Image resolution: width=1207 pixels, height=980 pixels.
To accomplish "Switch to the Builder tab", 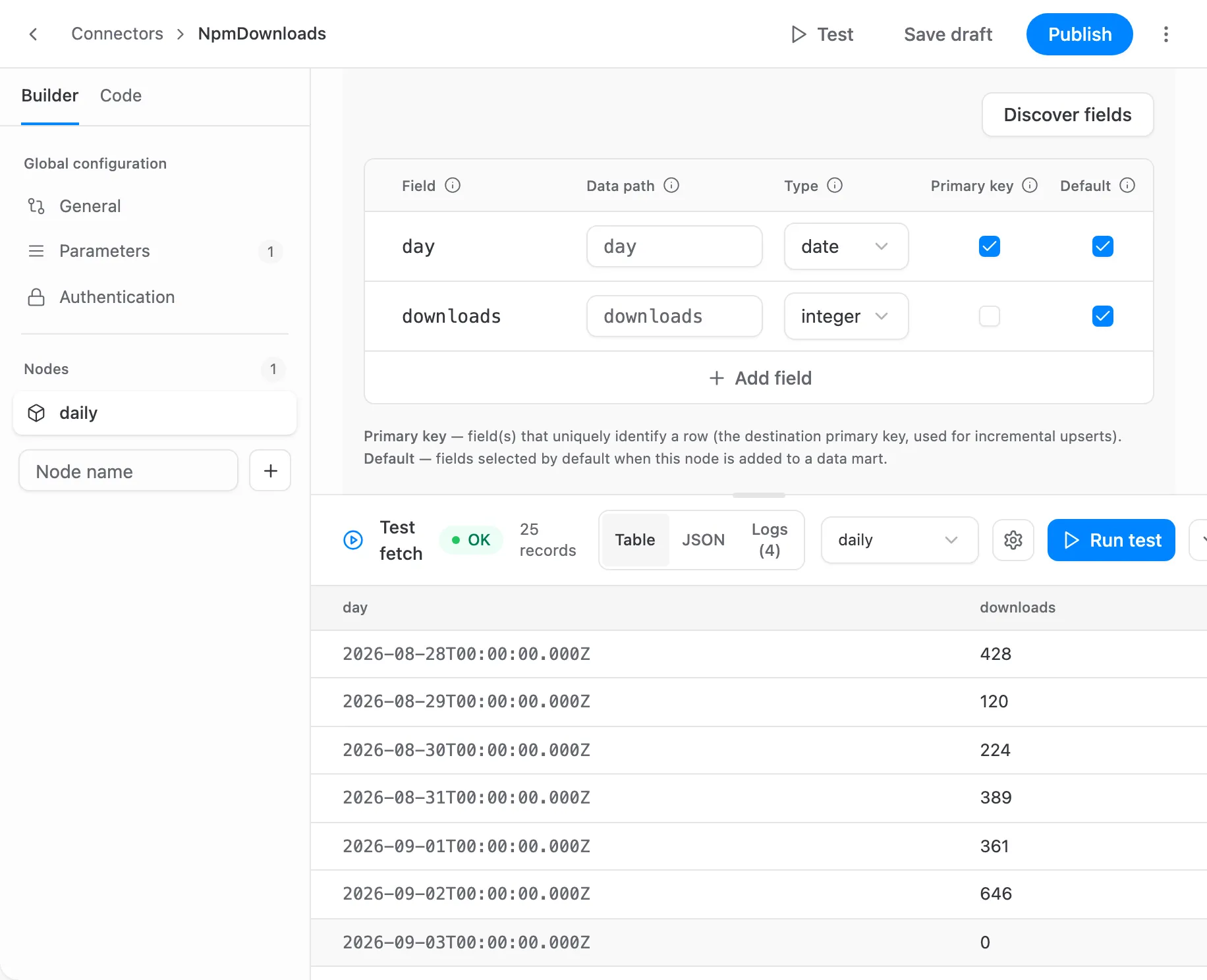I will [50, 96].
